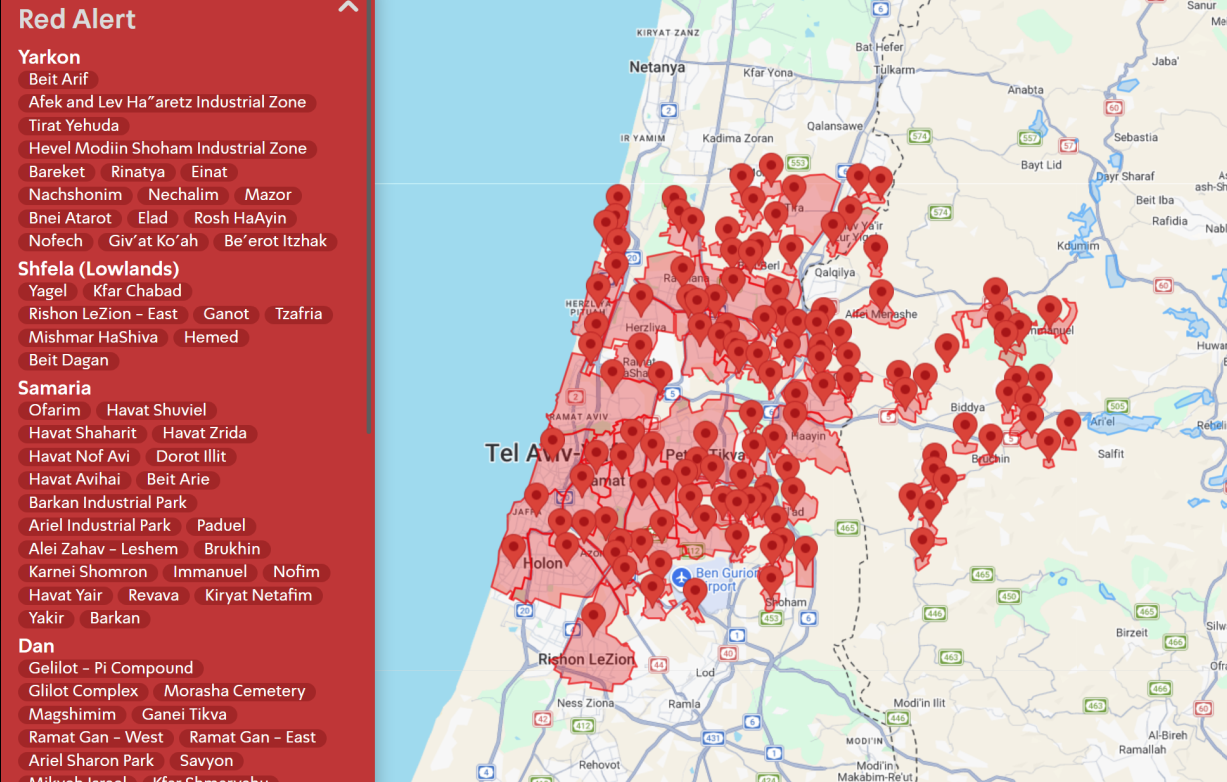The image size is (1227, 782).
Task: Select the Bareket tag
Action: [x=57, y=172]
